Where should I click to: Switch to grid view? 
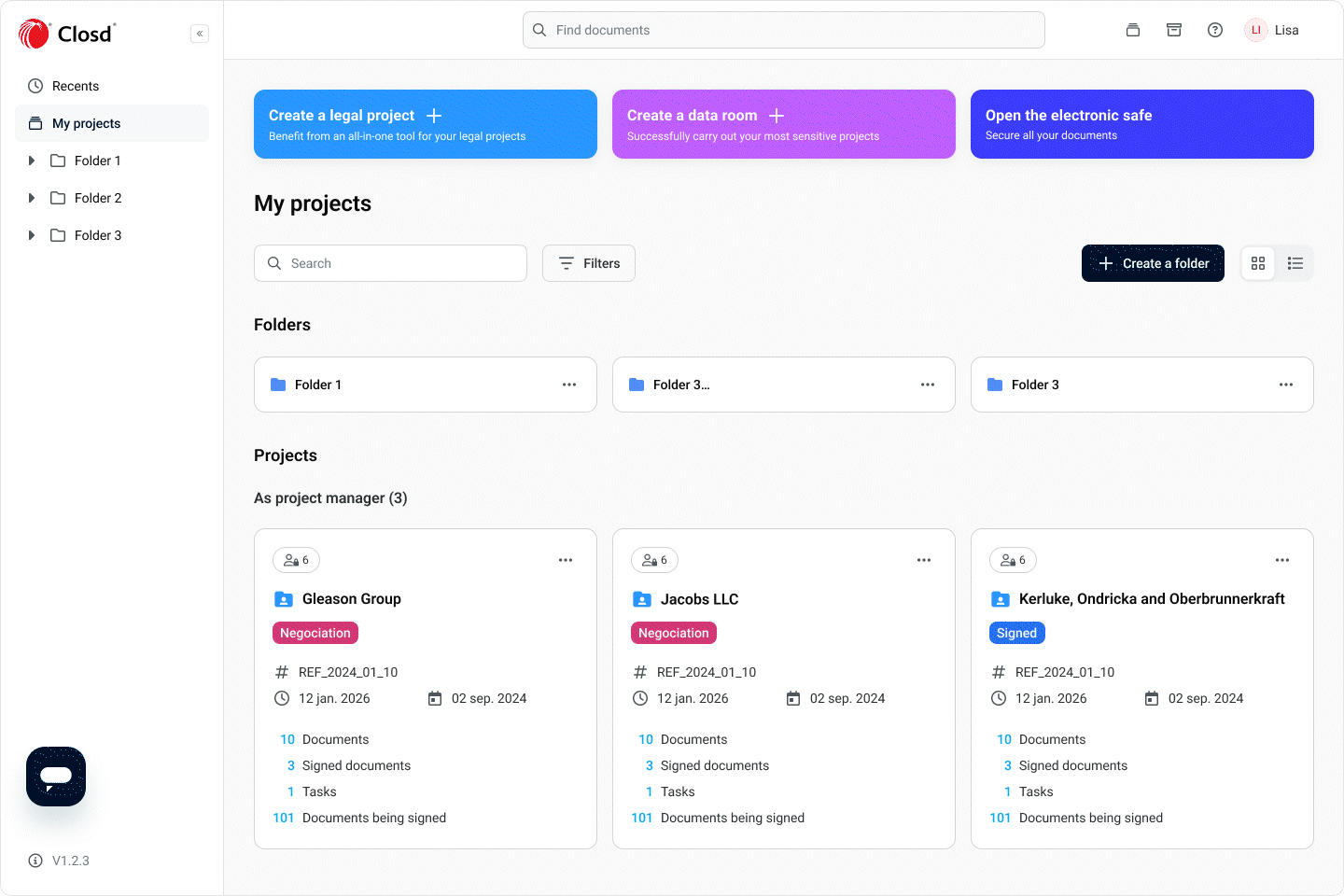[x=1258, y=263]
